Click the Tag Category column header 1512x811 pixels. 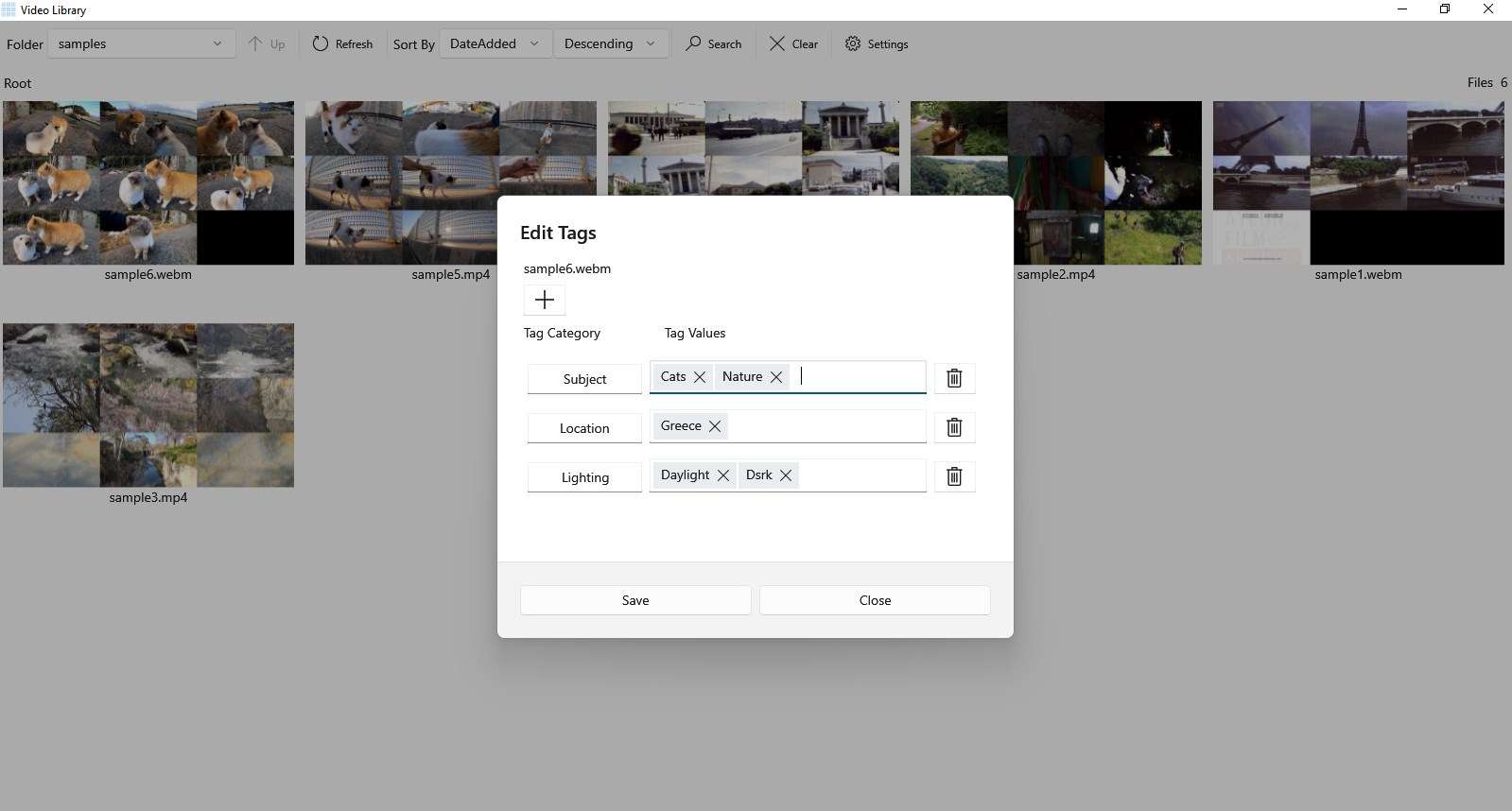coord(562,333)
